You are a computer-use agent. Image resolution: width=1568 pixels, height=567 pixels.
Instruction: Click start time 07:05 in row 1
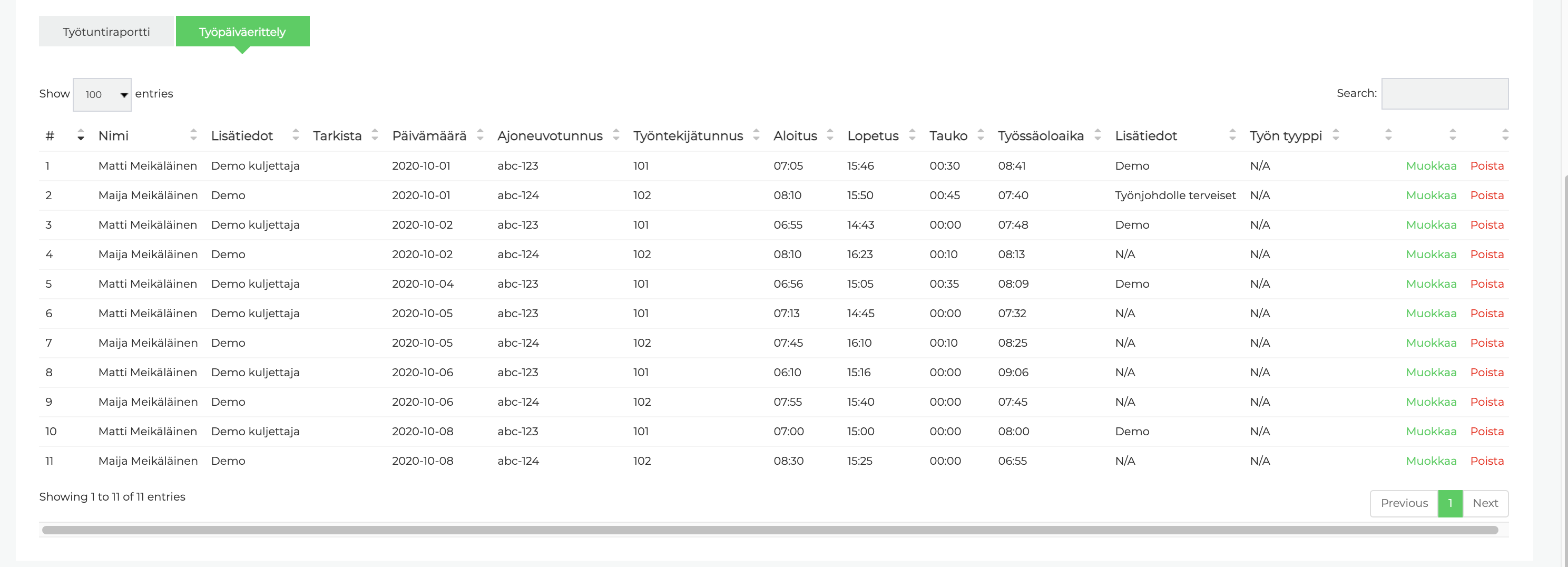click(x=788, y=165)
